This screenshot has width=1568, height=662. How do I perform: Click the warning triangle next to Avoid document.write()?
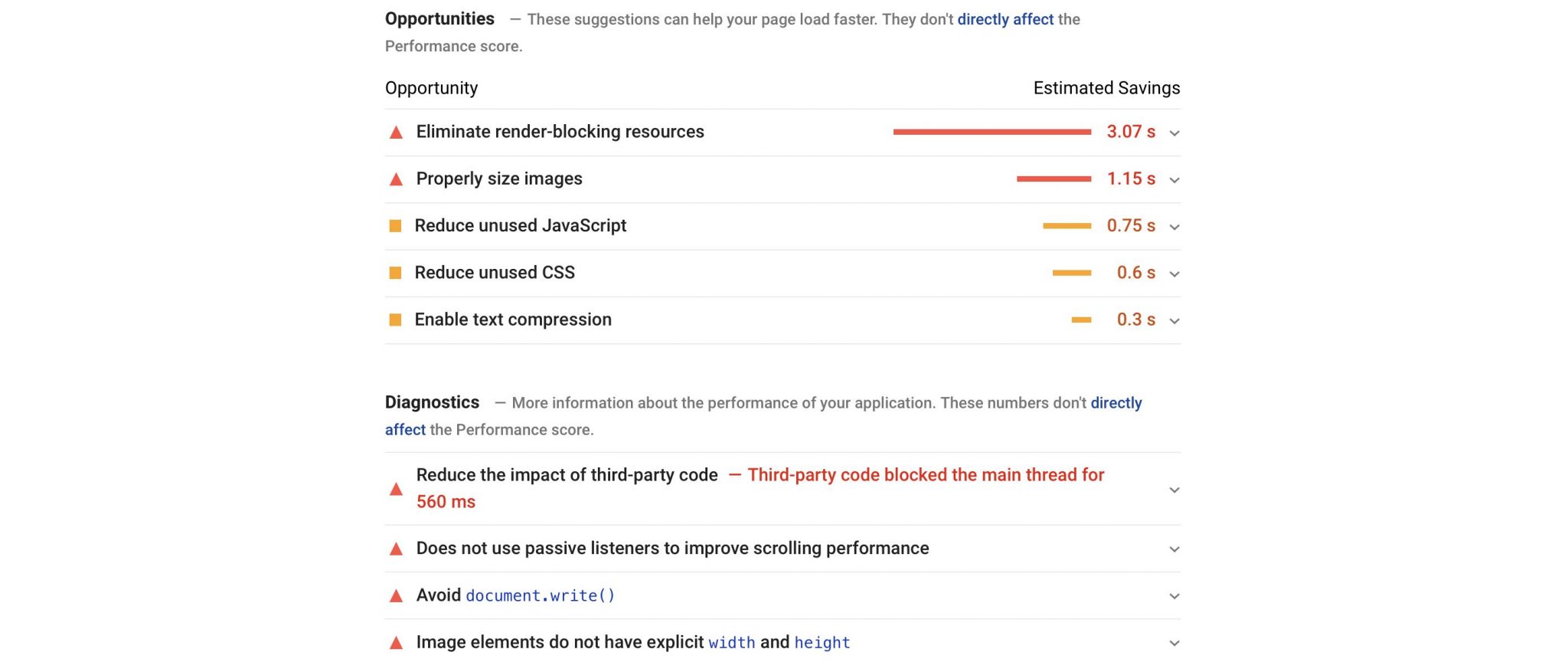coord(397,595)
